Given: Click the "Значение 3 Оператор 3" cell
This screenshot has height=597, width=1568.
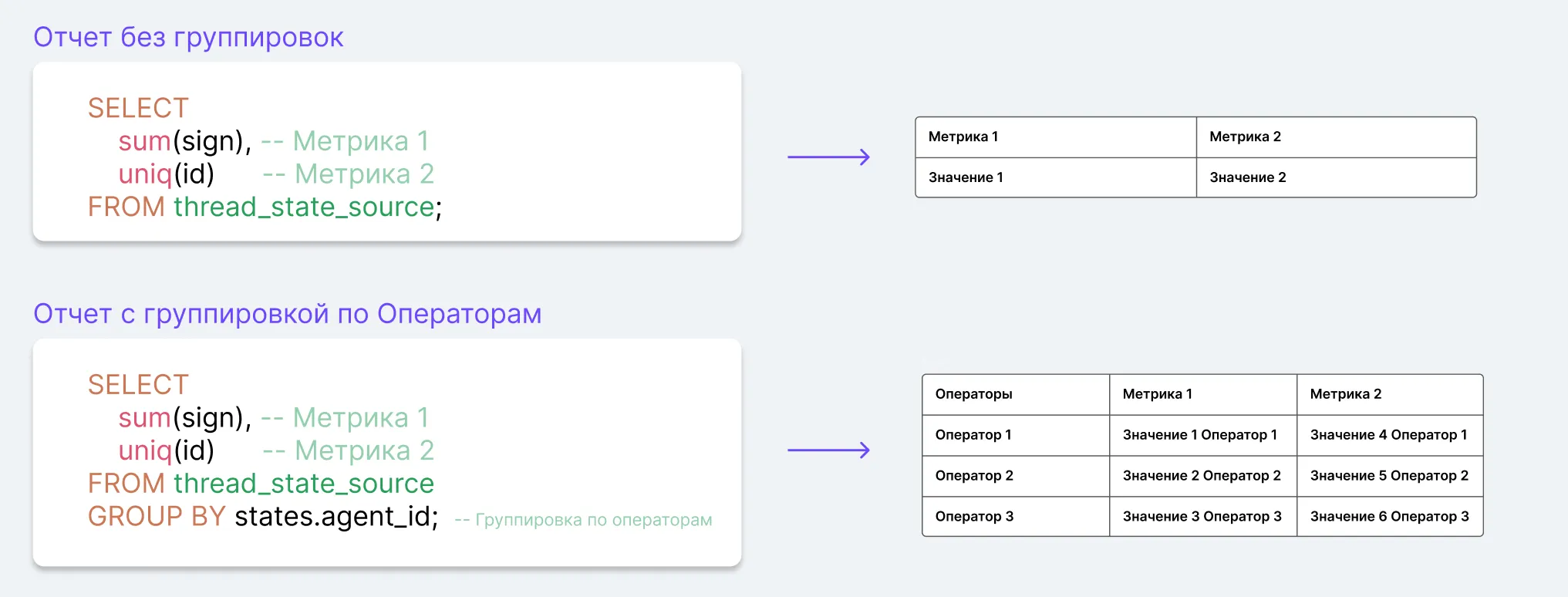Looking at the screenshot, I should click(x=1202, y=517).
